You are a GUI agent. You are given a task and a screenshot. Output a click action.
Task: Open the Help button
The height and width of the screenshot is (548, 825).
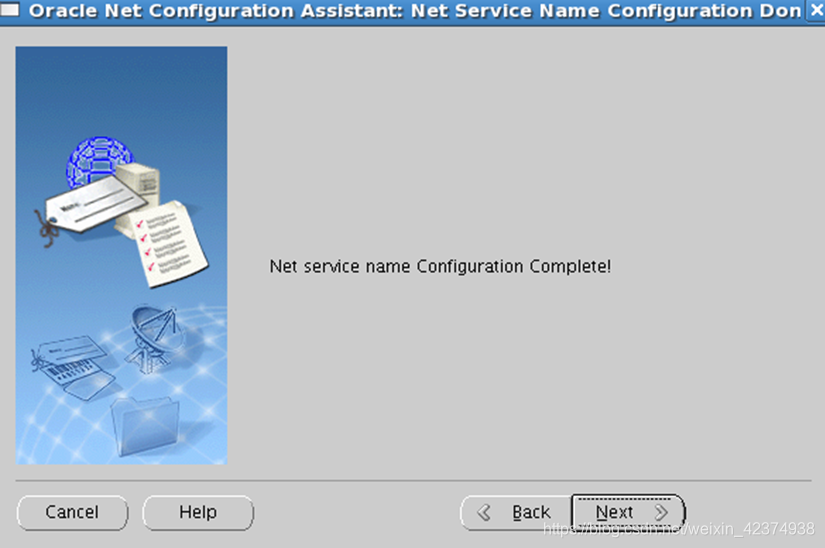pyautogui.click(x=198, y=512)
